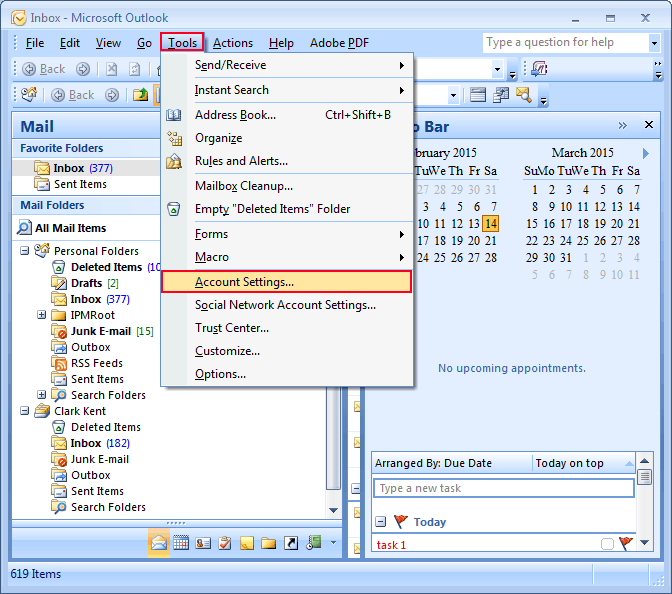Viewport: 672px width, 594px height.
Task: Click the Up One Level folder icon
Action: [140, 94]
